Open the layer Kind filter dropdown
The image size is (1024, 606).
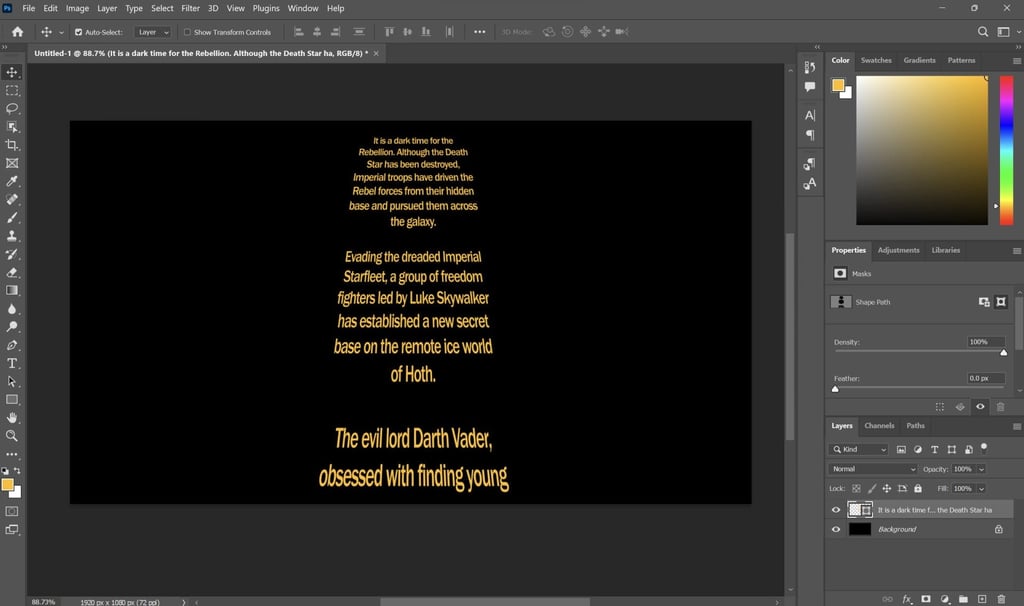pos(859,449)
